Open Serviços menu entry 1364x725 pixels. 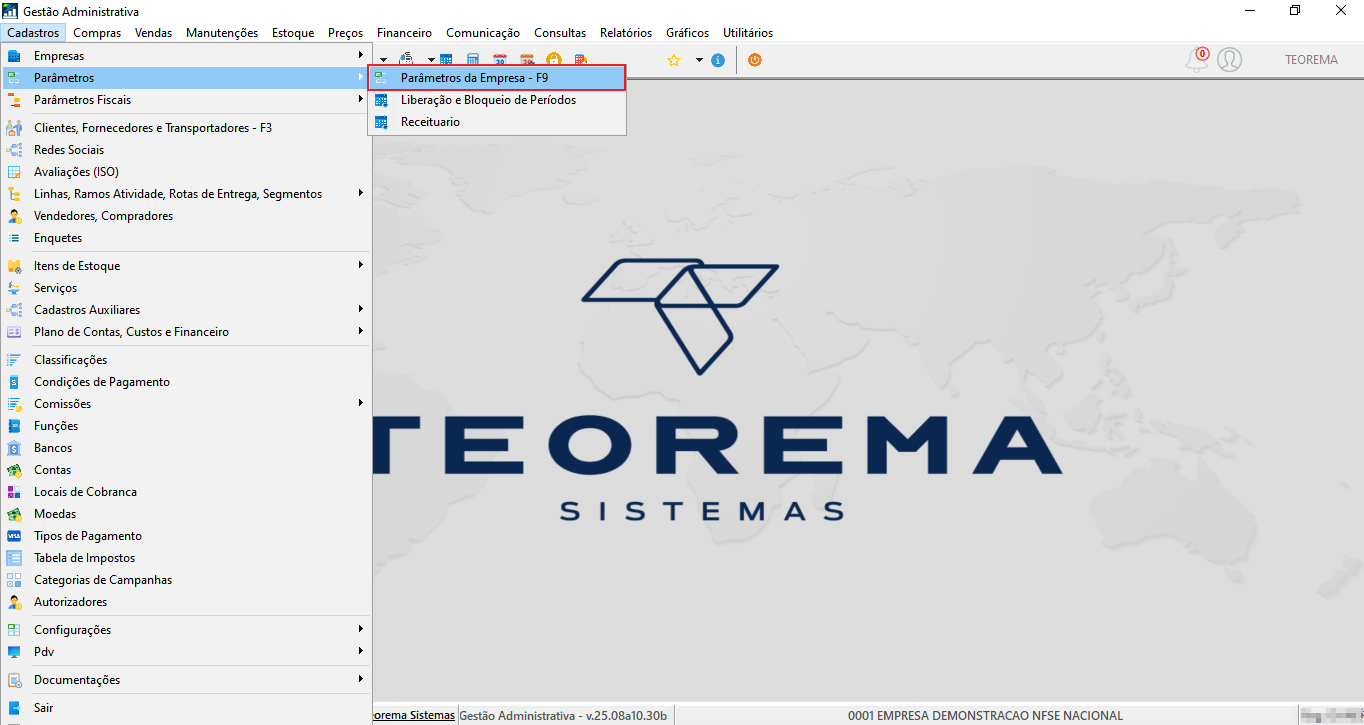186,288
